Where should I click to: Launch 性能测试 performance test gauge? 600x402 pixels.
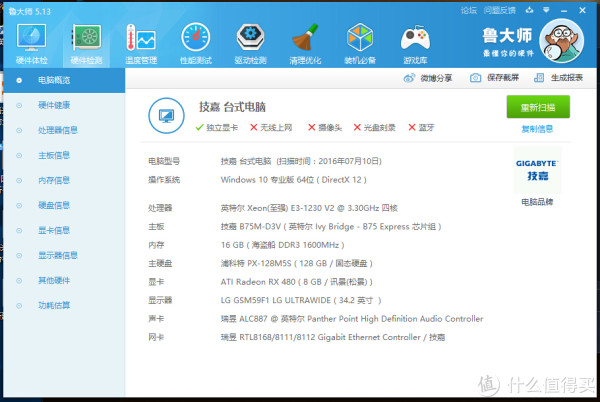tap(196, 44)
